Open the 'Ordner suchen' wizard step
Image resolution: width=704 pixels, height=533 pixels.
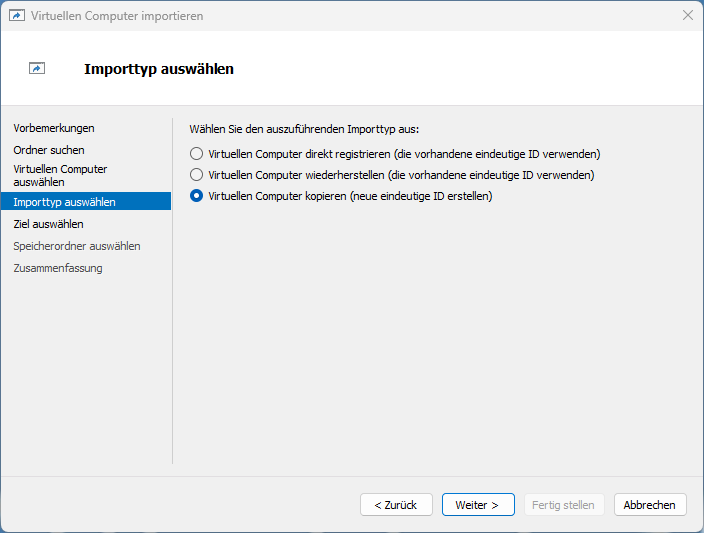pos(49,150)
